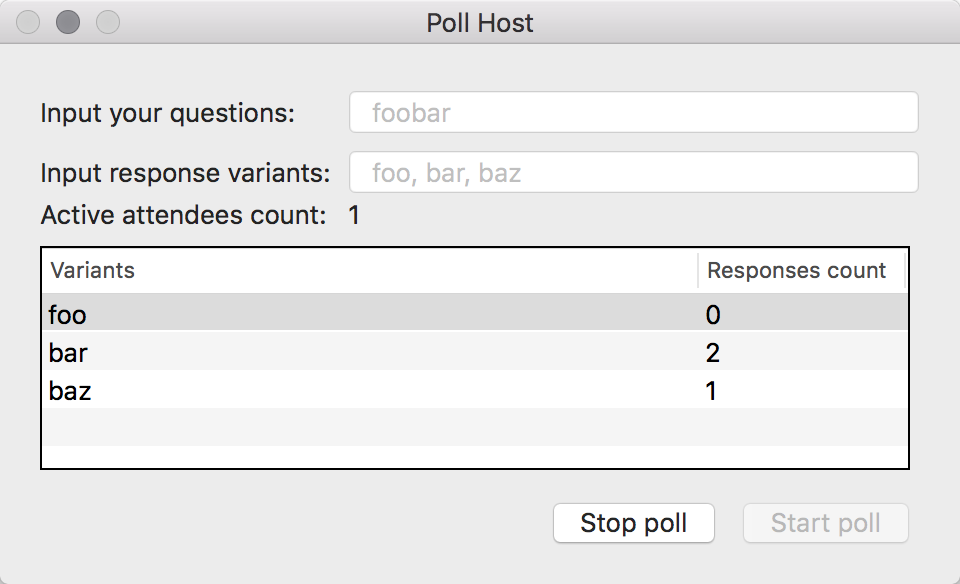Click the "Input your questions:" label

coord(168,113)
